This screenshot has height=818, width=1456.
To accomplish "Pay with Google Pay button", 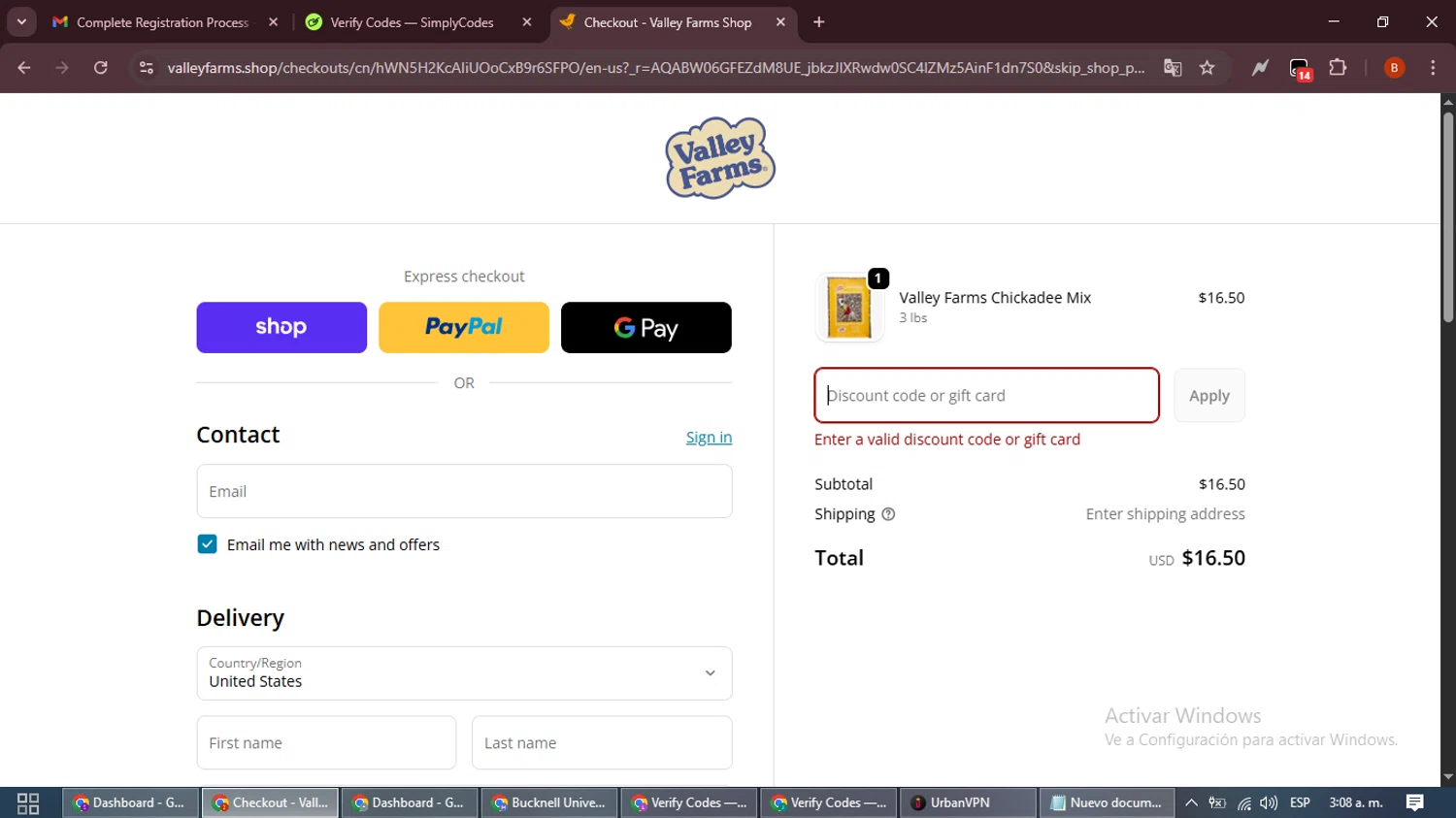I will [646, 327].
